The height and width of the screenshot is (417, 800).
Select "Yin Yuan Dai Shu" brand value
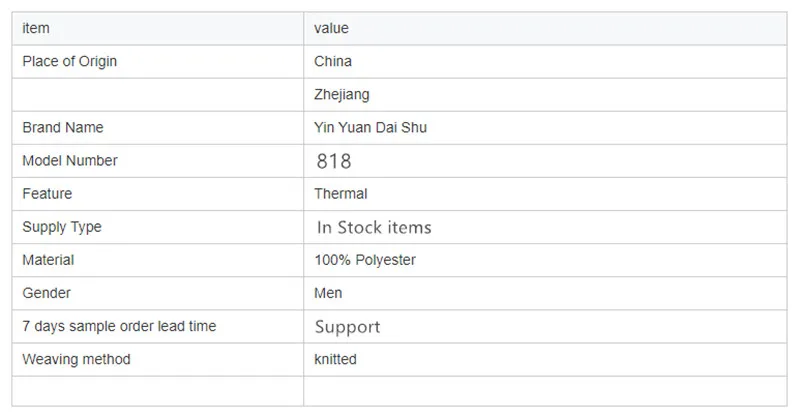[370, 127]
